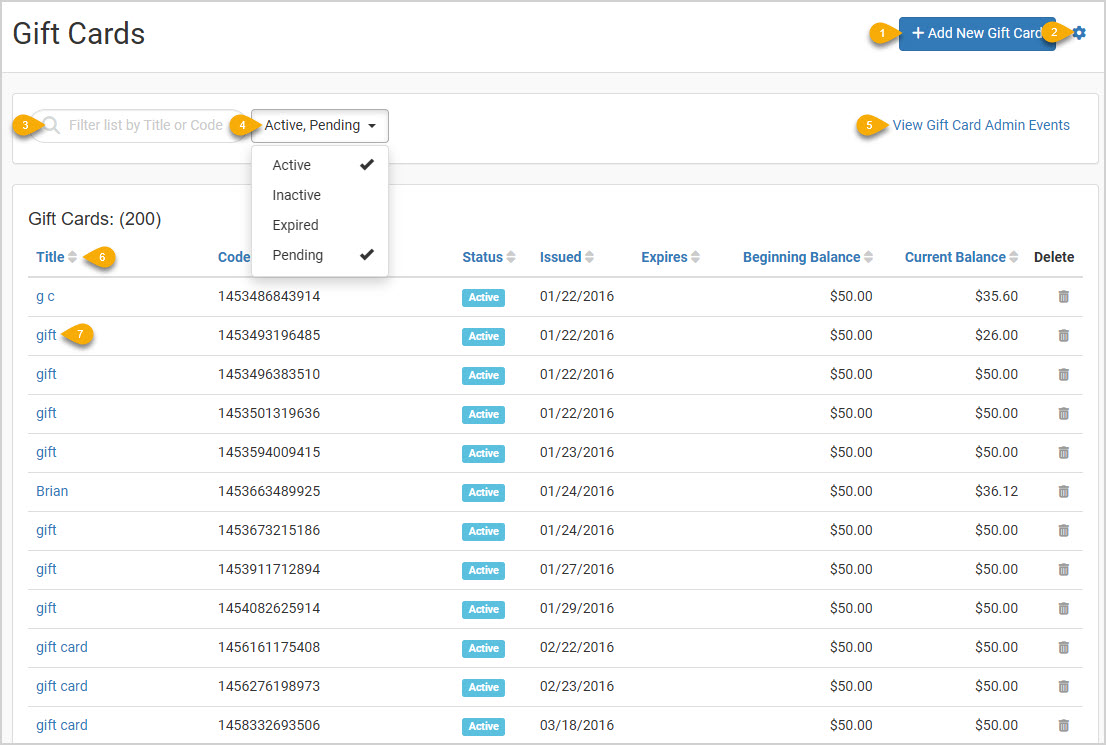Select Inactive in the status filter menu
1106x745 pixels.
tap(320, 195)
